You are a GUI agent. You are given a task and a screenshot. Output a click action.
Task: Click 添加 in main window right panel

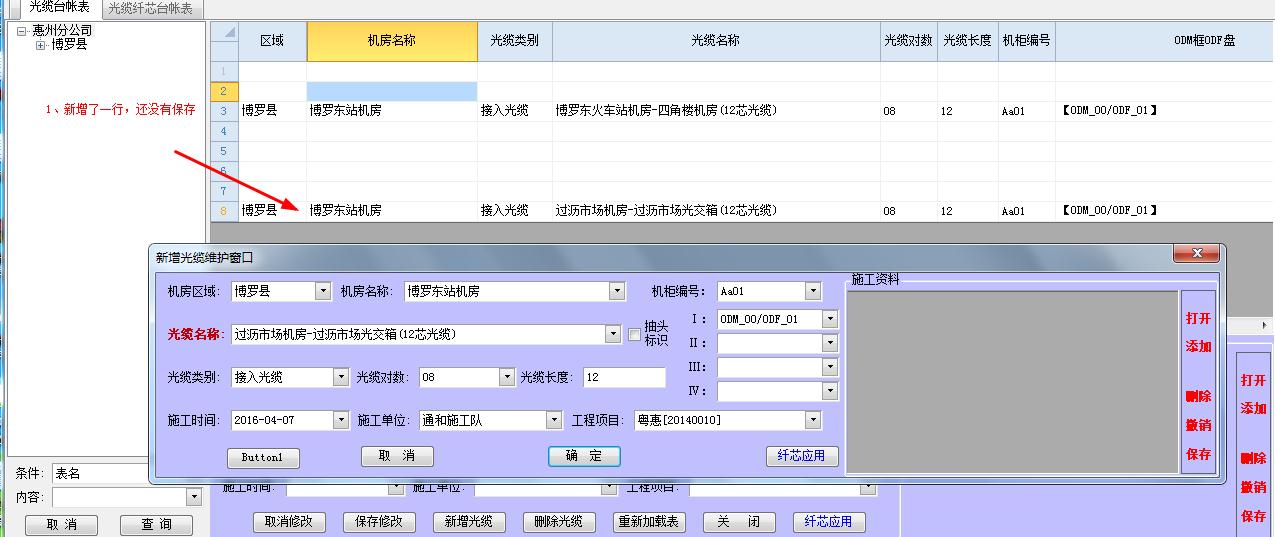coord(1253,408)
